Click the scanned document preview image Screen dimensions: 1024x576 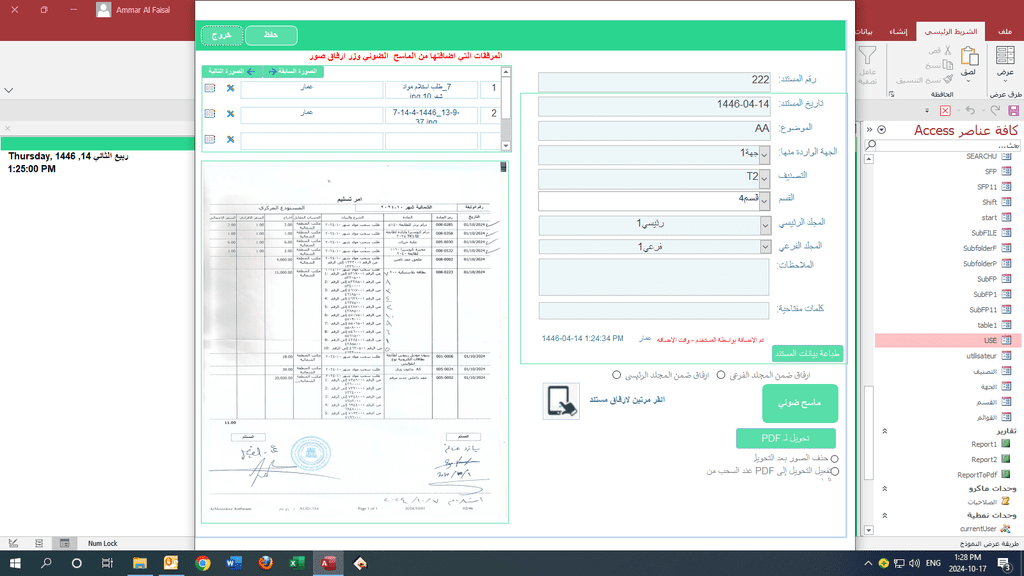[x=355, y=342]
